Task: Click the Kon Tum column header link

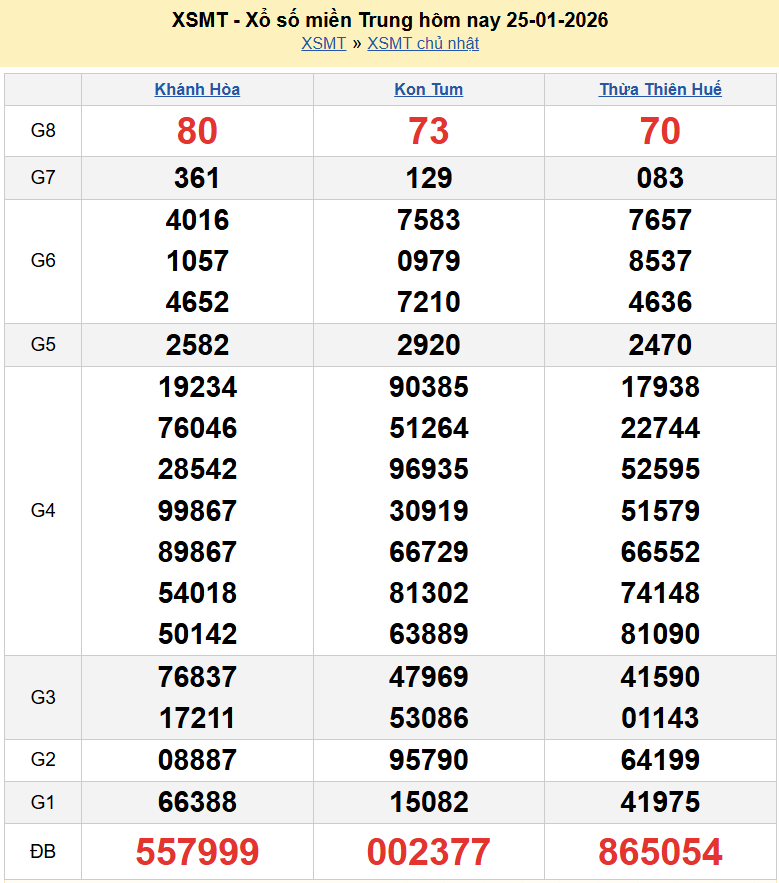Action: tap(428, 89)
